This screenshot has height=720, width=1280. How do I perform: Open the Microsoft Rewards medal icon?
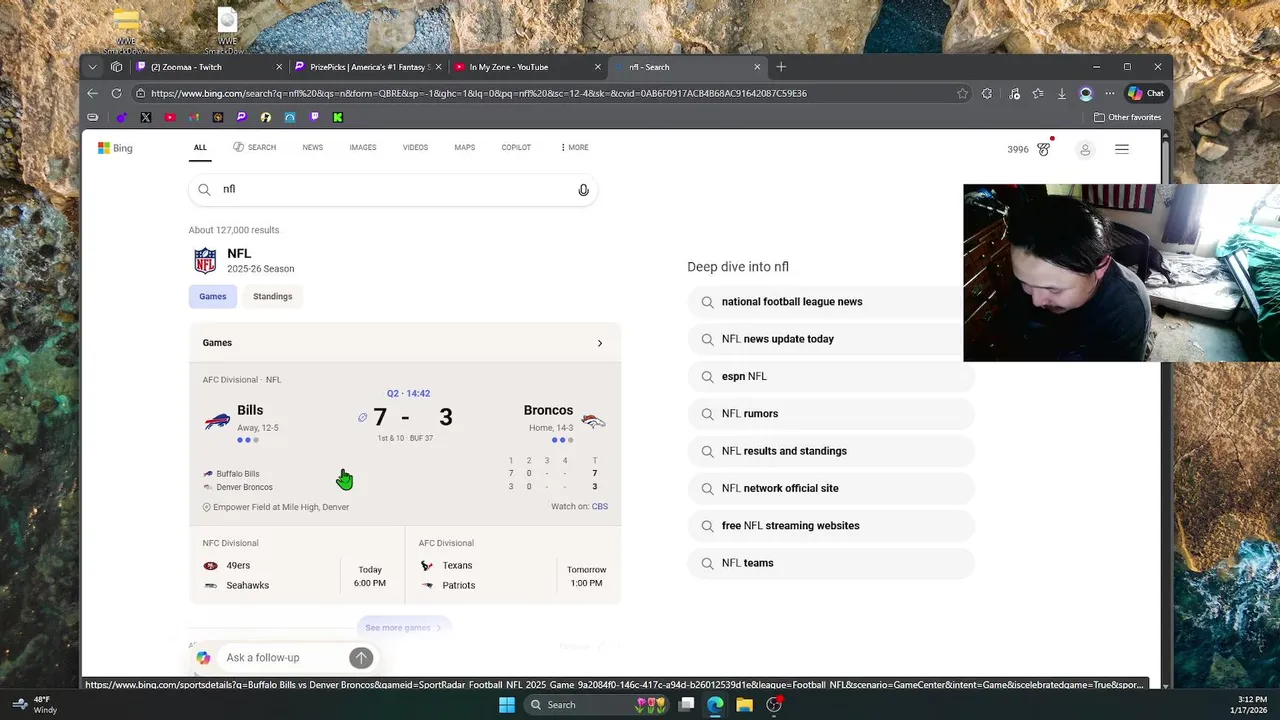pyautogui.click(x=1044, y=149)
